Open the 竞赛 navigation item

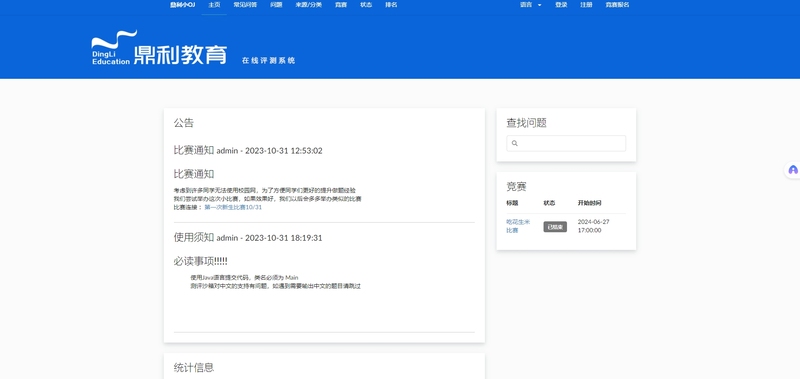[341, 5]
